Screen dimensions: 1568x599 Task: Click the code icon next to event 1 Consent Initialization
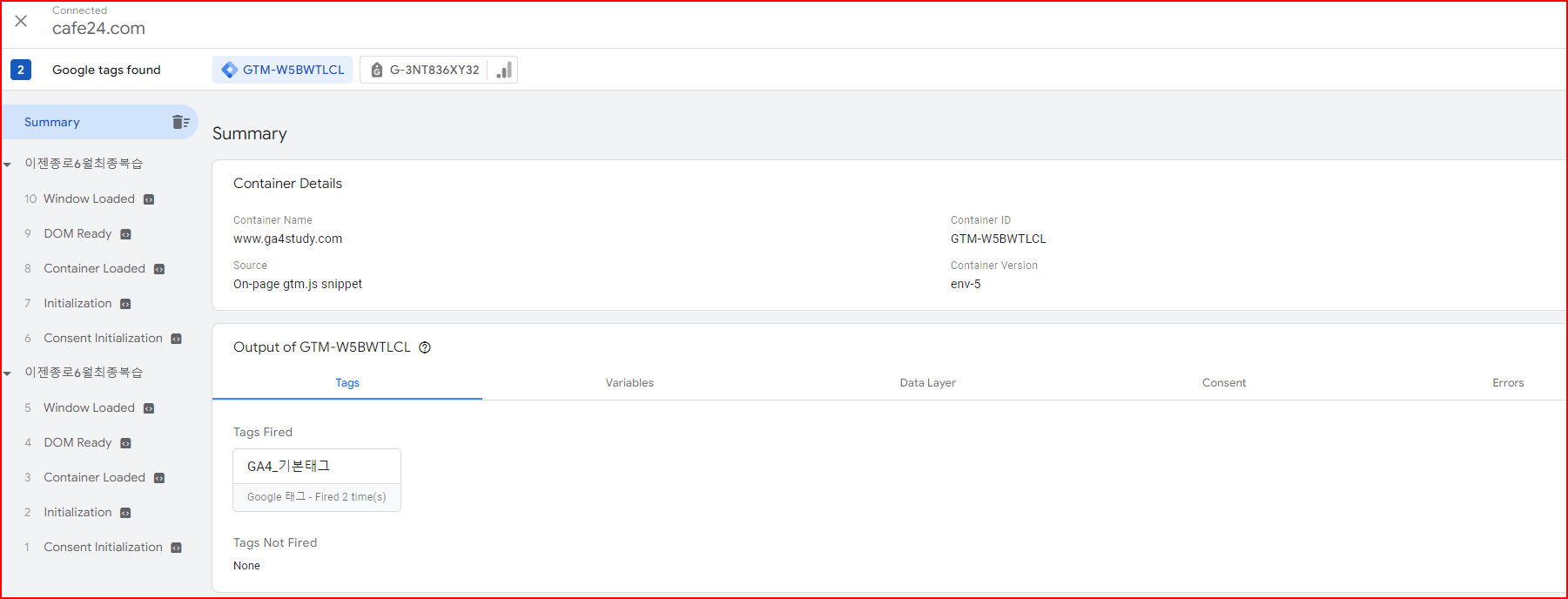tap(177, 548)
